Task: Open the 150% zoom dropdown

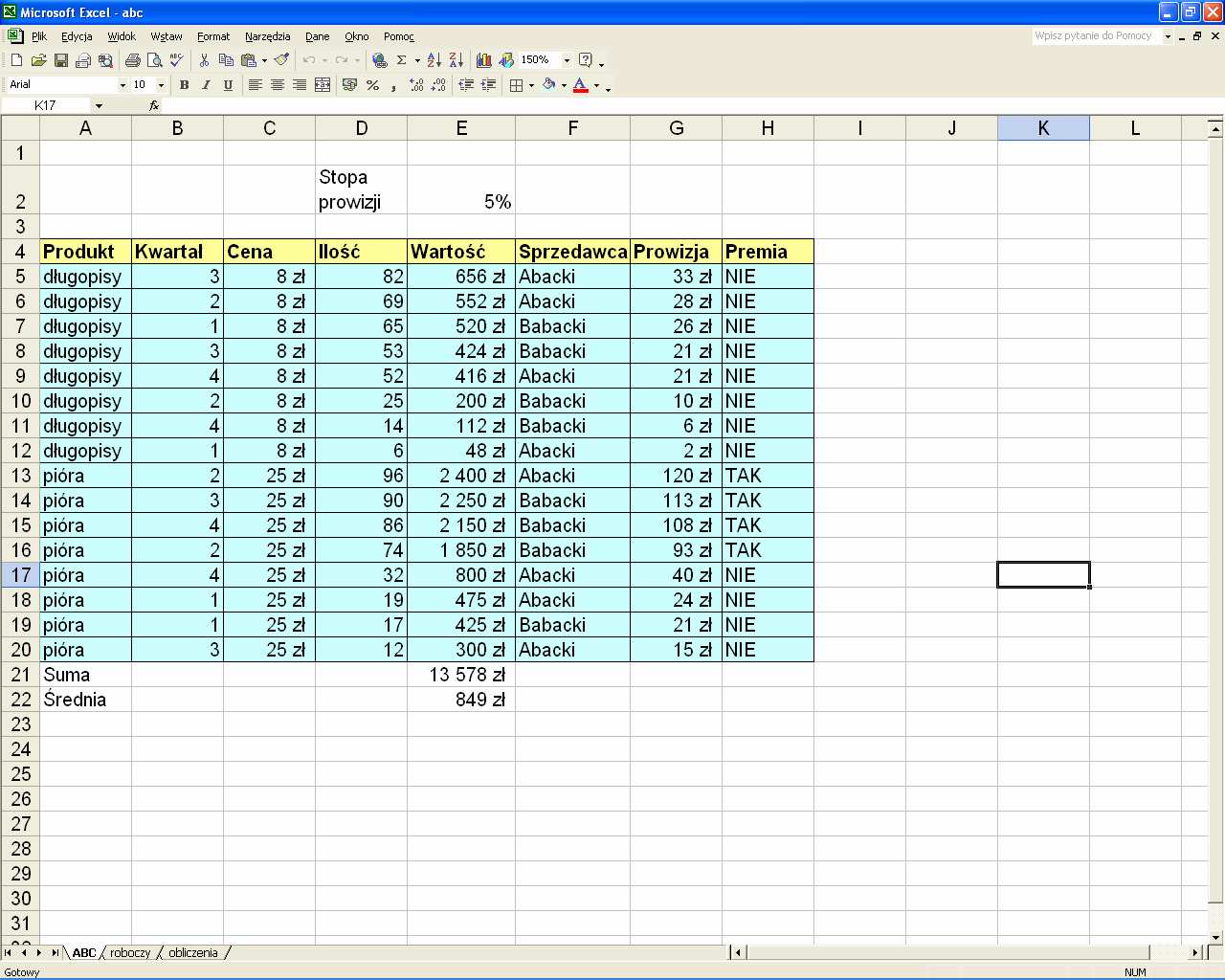Action: coord(567,60)
